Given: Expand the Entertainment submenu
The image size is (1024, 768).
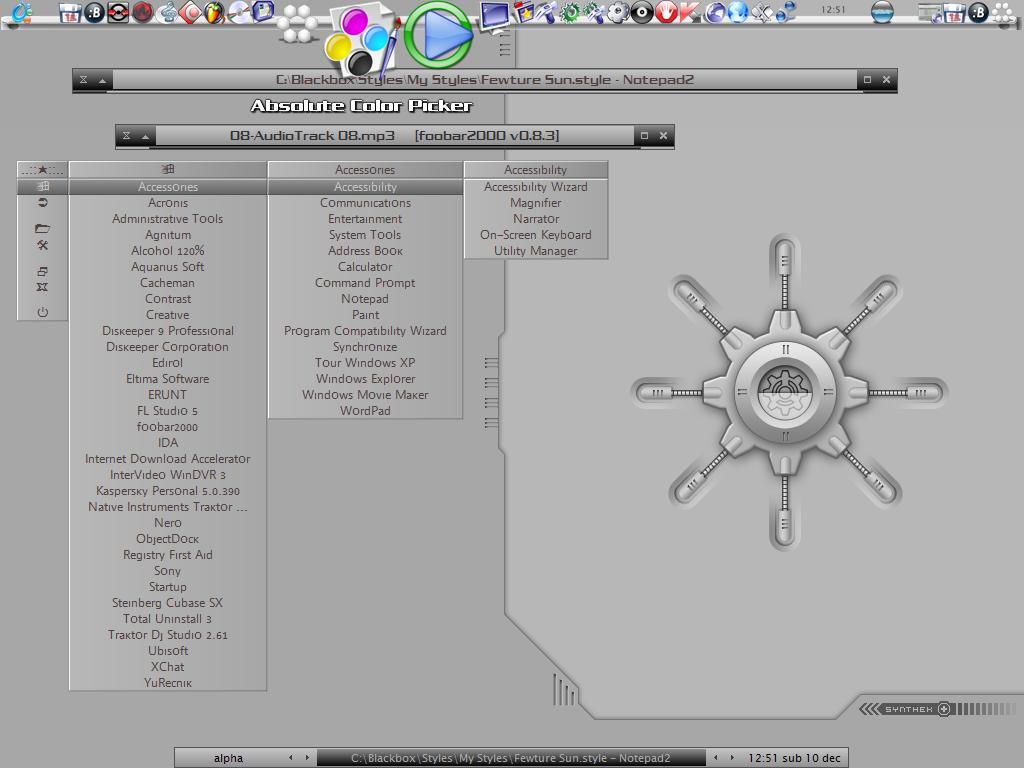Looking at the screenshot, I should [x=365, y=219].
